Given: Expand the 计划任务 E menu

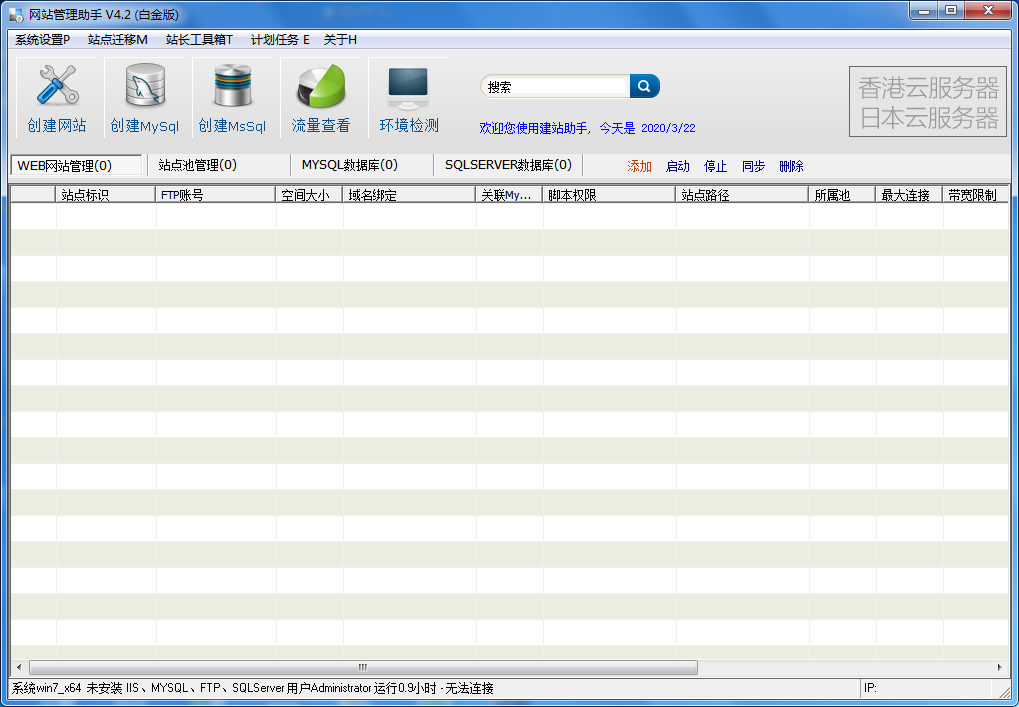Looking at the screenshot, I should 280,40.
